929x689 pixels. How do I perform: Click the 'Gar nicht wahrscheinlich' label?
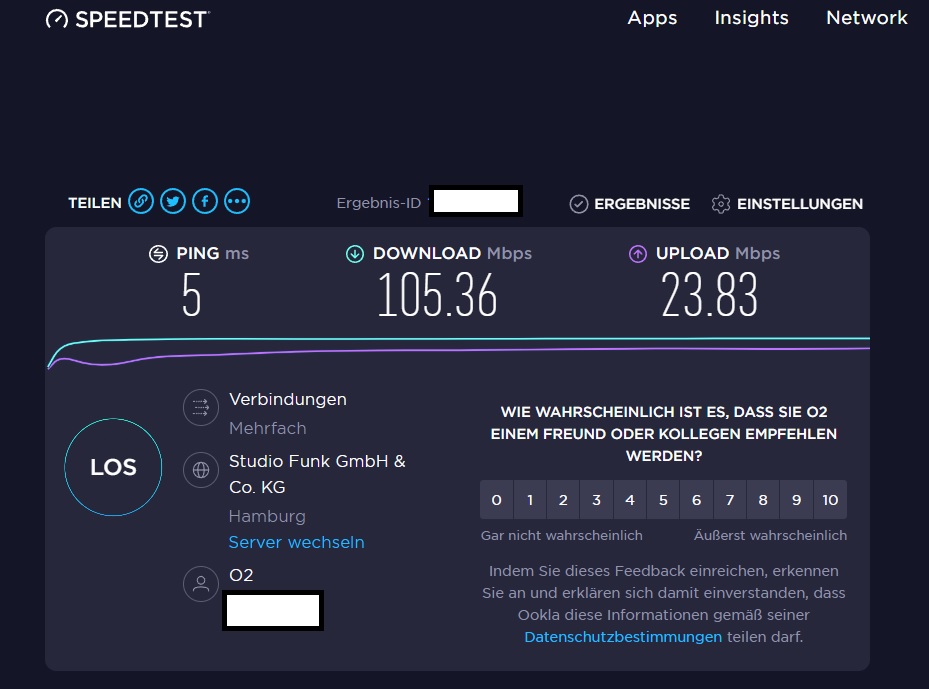(562, 535)
